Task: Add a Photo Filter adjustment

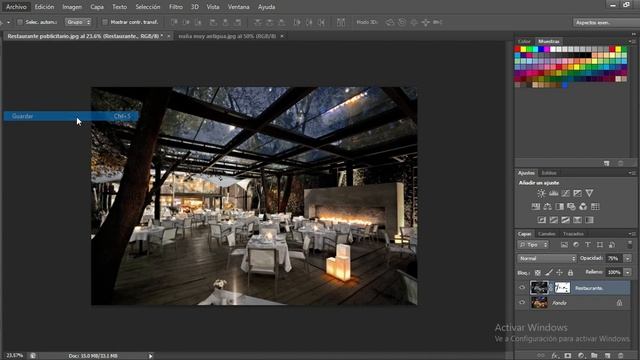Action: (x=571, y=207)
